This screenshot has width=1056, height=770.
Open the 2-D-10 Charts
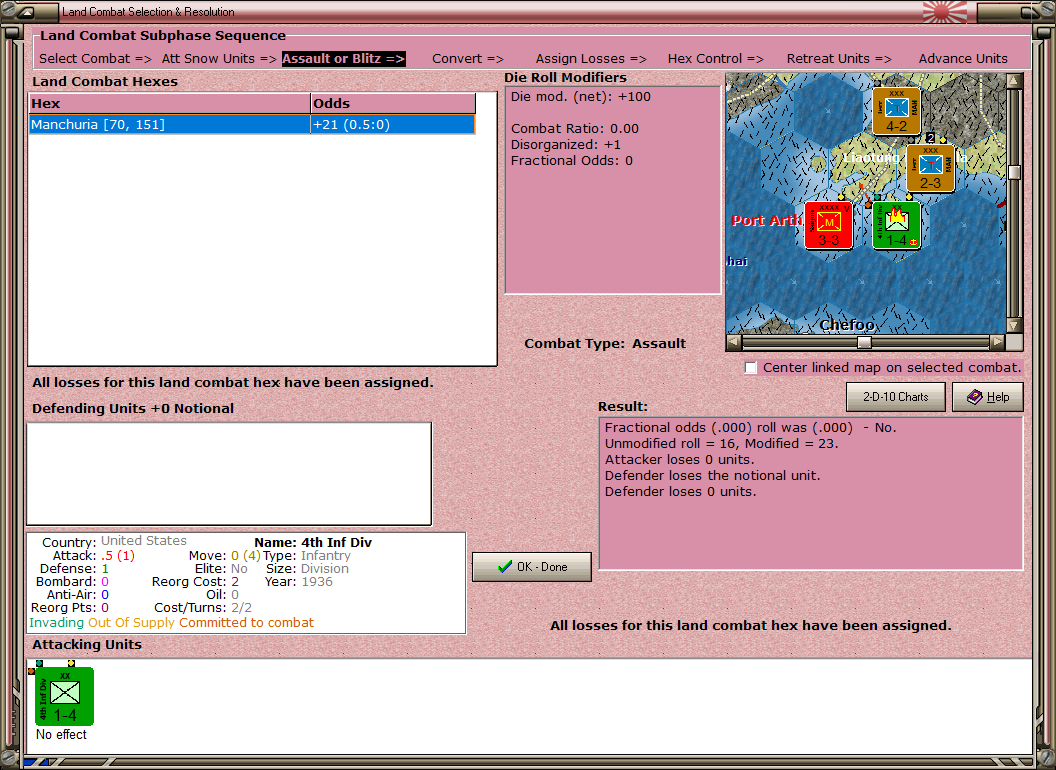pyautogui.click(x=896, y=397)
